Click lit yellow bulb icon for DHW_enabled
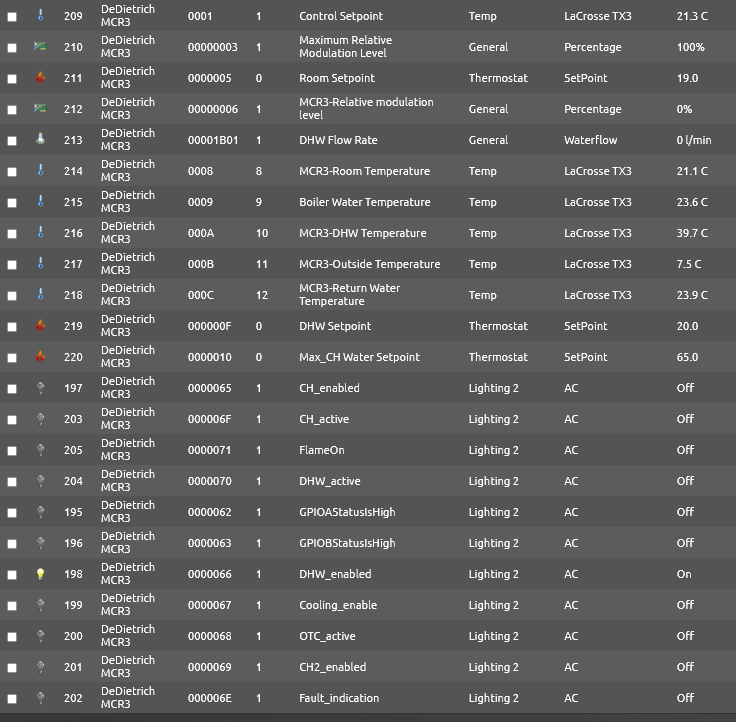 (x=40, y=574)
